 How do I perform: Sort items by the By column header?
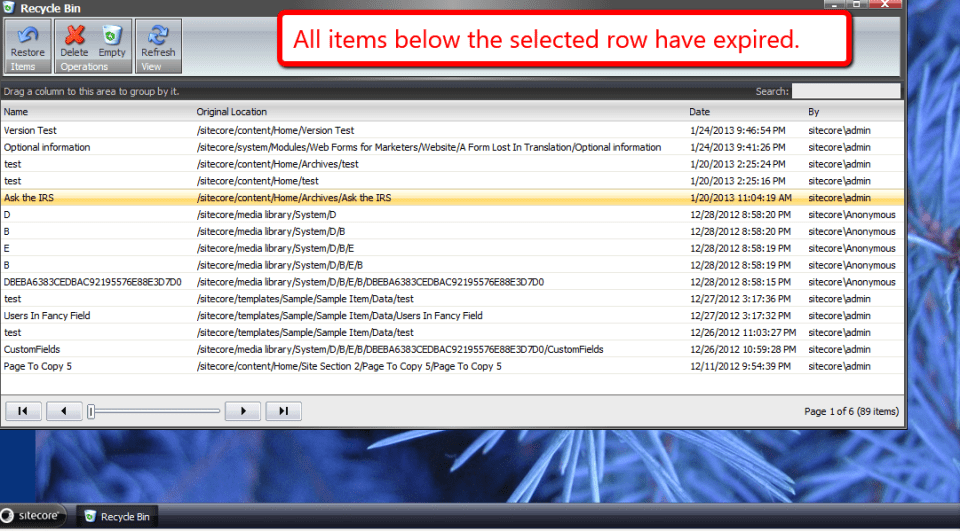tap(814, 112)
